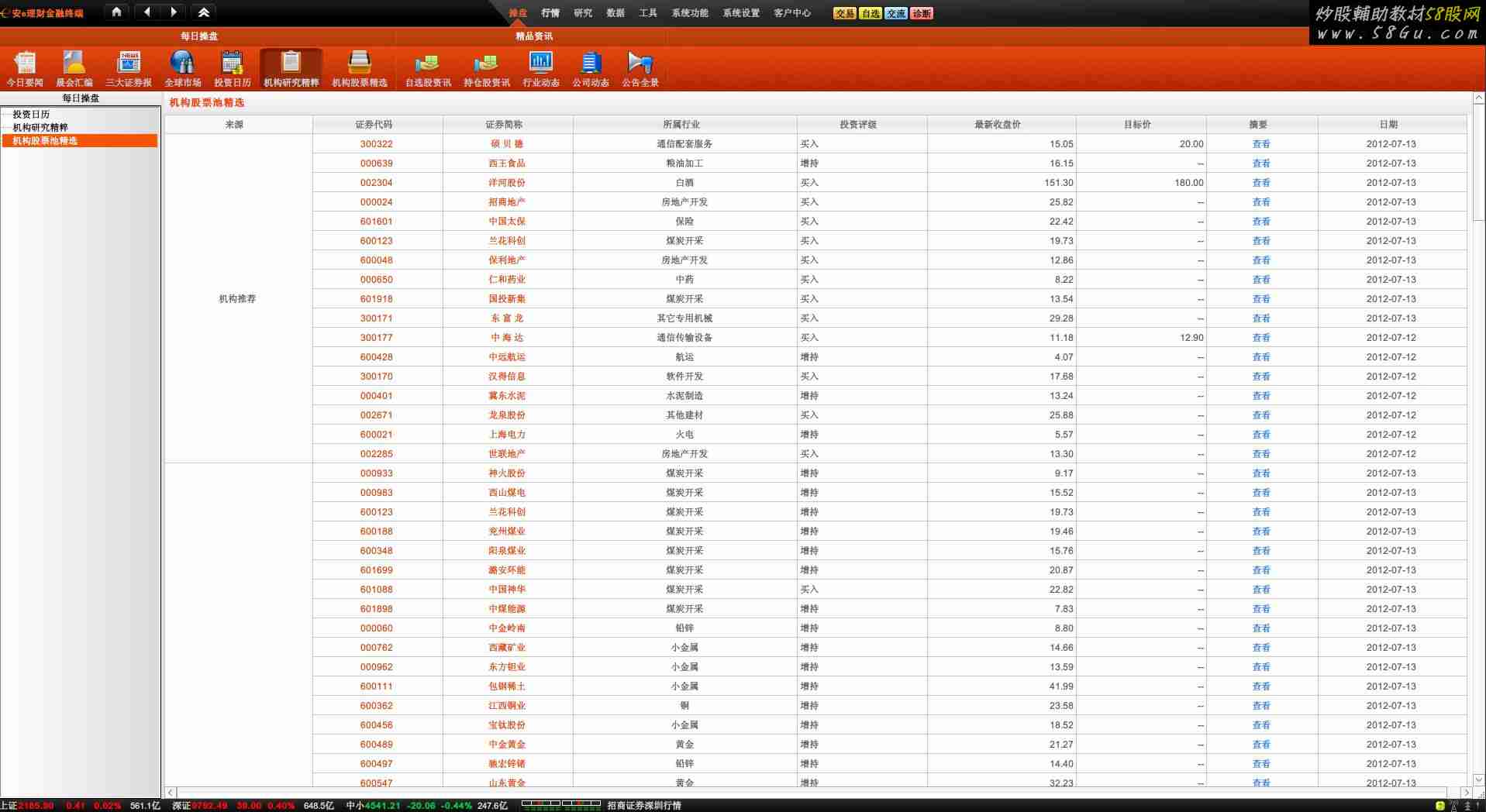View summary link for 江西铜业 row
The image size is (1486, 812).
tap(1261, 706)
